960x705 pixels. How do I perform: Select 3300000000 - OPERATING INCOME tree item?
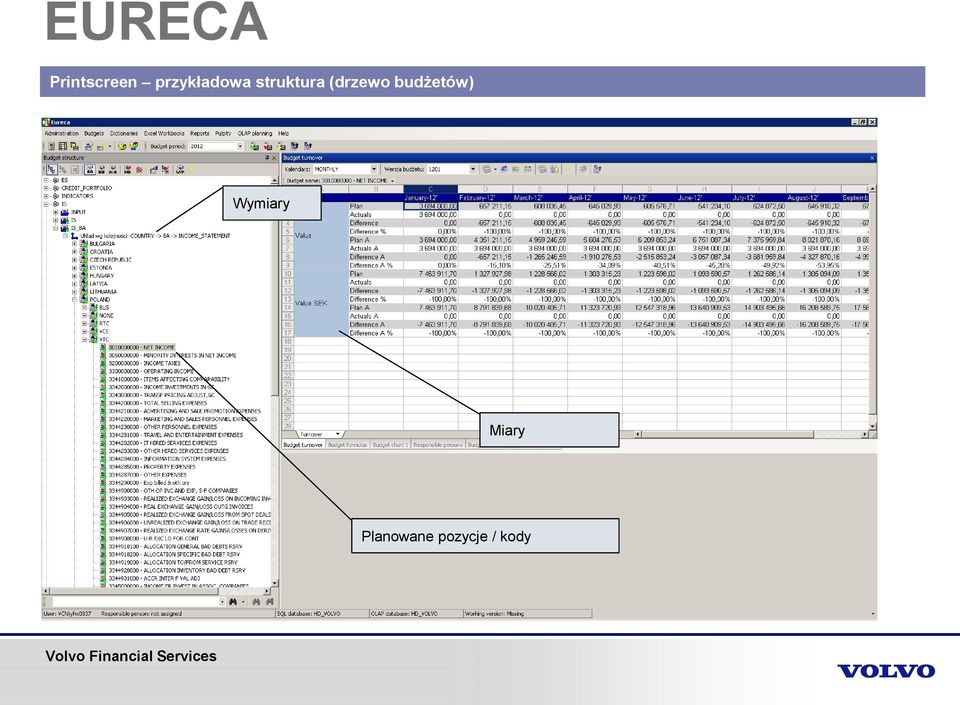tap(151, 371)
